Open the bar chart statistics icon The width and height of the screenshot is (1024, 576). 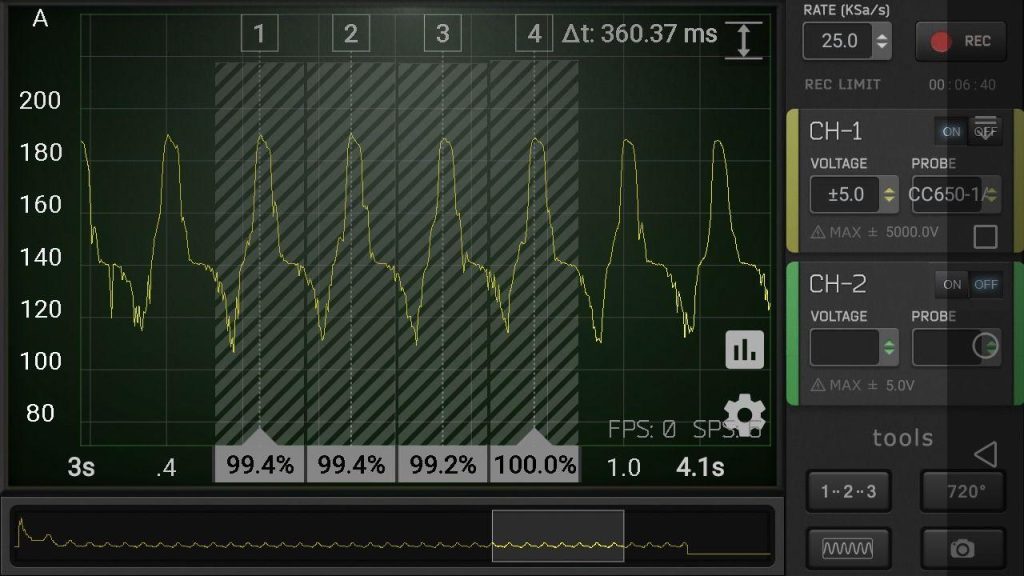pyautogui.click(x=745, y=350)
